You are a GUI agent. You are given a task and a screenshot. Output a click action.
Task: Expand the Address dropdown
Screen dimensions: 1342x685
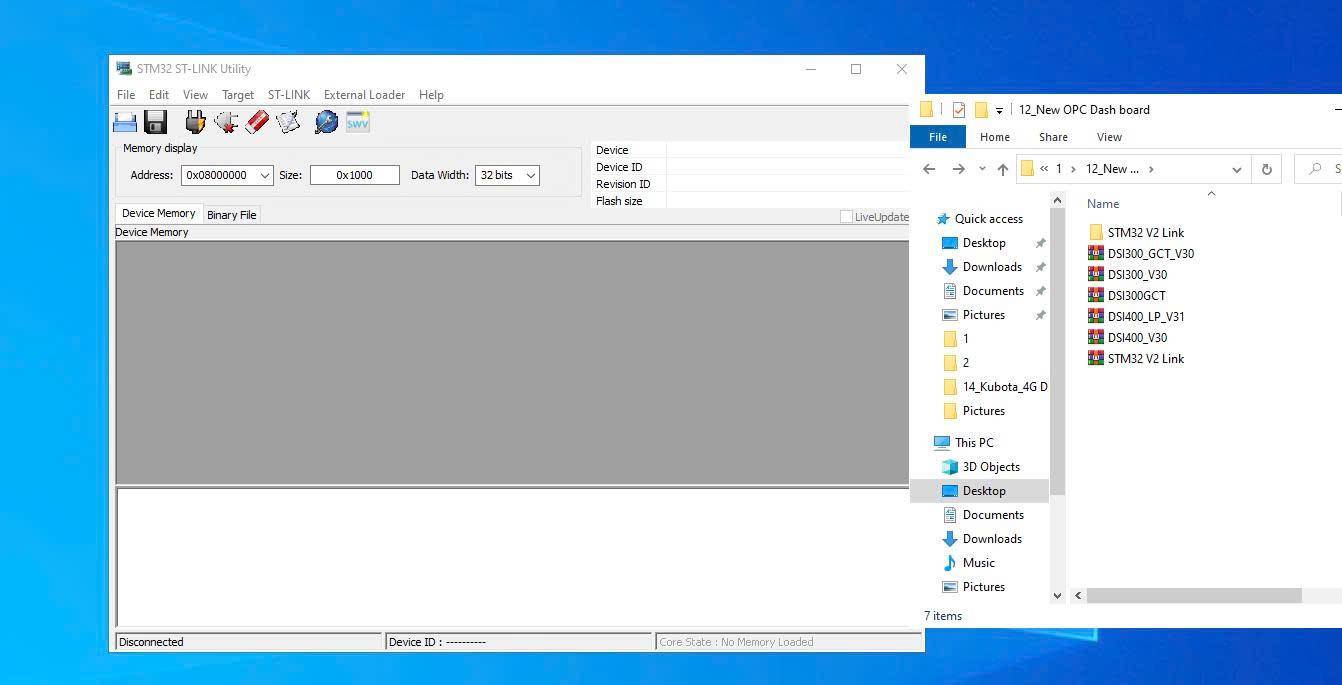265,175
